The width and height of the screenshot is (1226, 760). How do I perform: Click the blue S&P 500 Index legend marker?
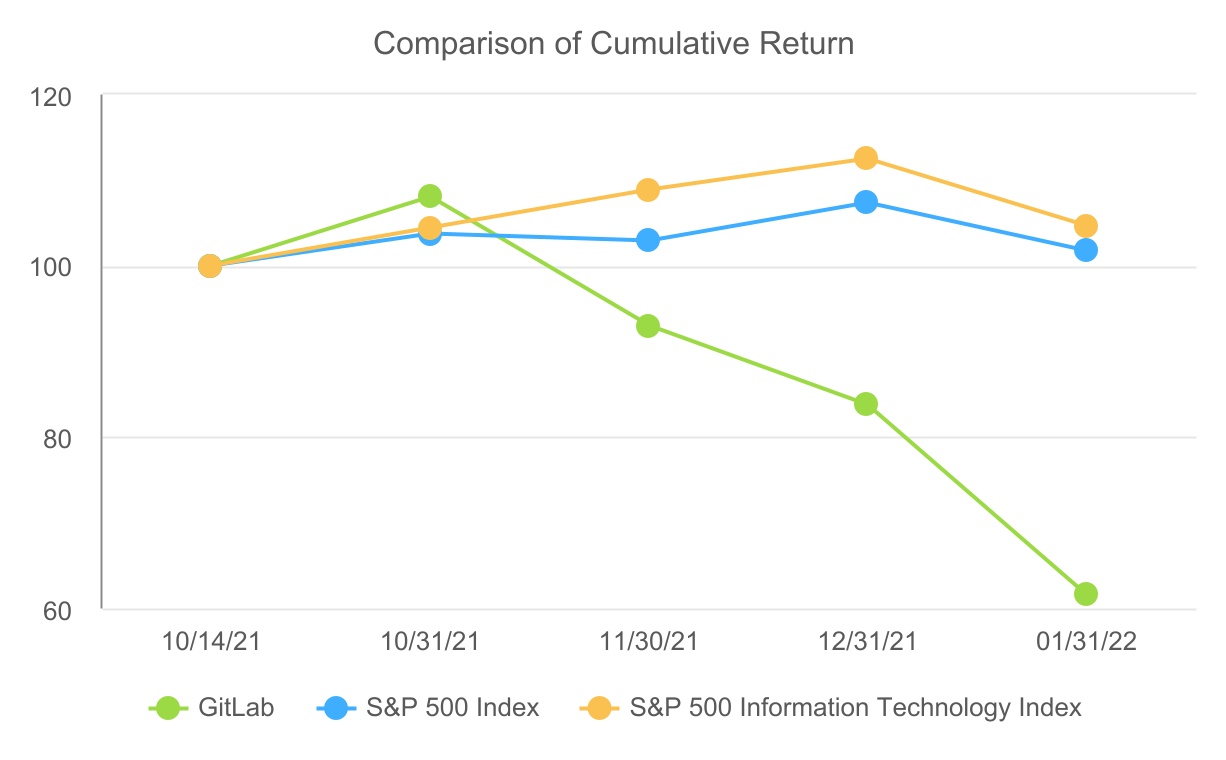338,708
